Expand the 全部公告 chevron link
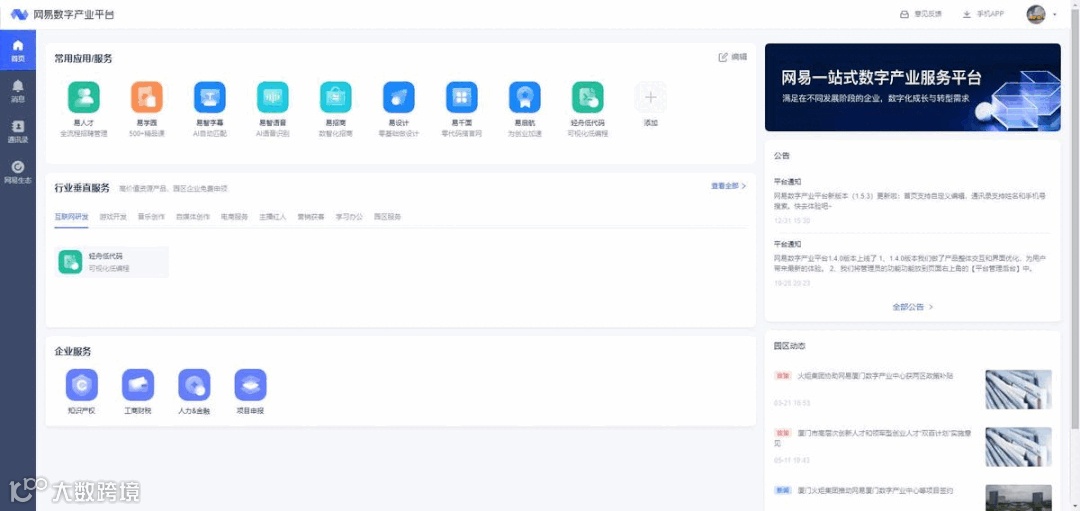 click(931, 307)
